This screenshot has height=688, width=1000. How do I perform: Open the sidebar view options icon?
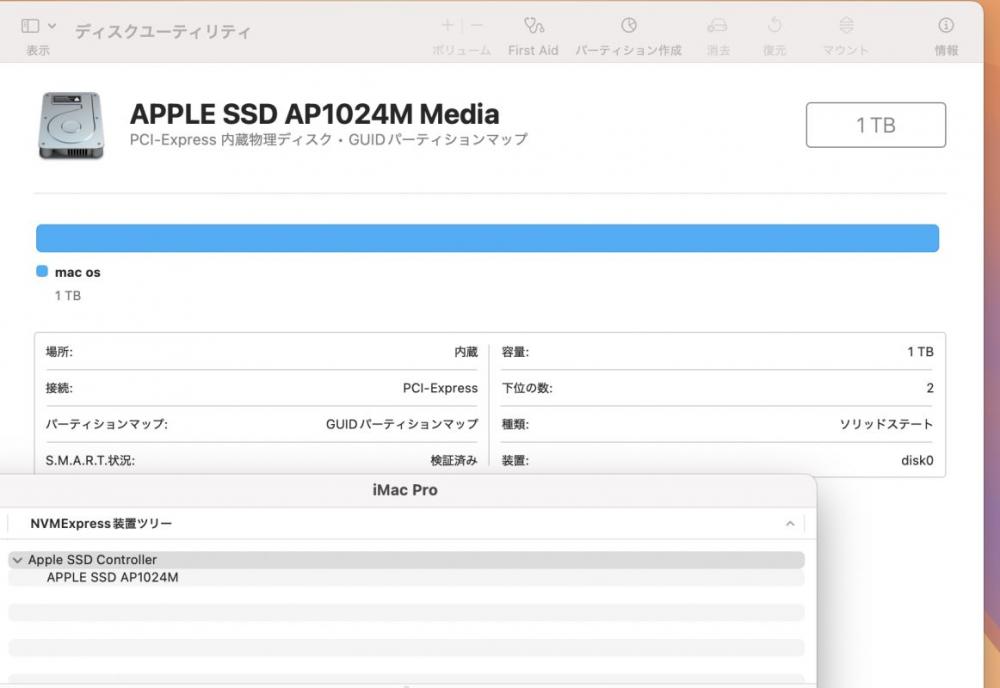point(30,26)
